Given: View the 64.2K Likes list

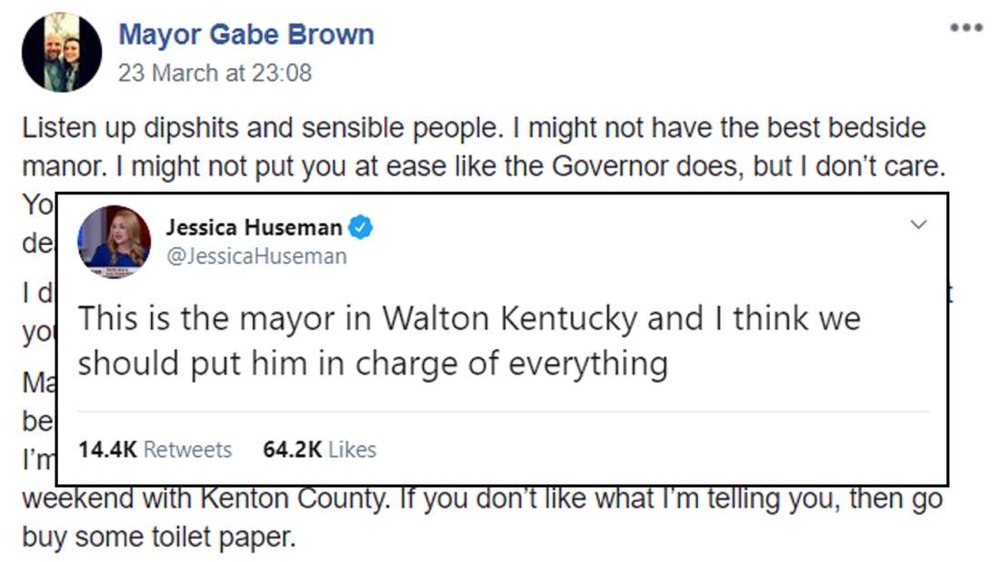Looking at the screenshot, I should pos(319,450).
